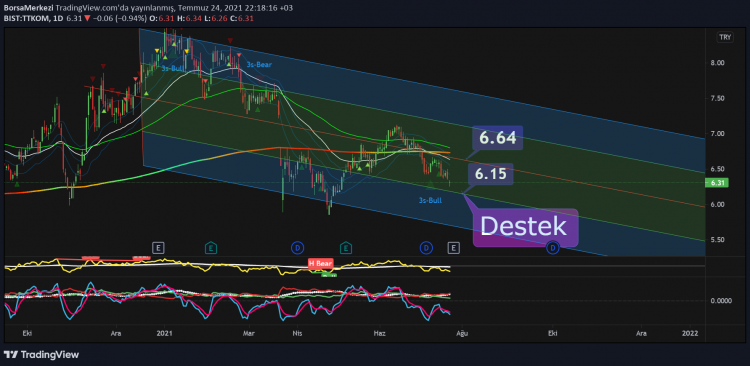Click the 8.00 price axis label
This screenshot has width=750, height=366.
tap(717, 63)
